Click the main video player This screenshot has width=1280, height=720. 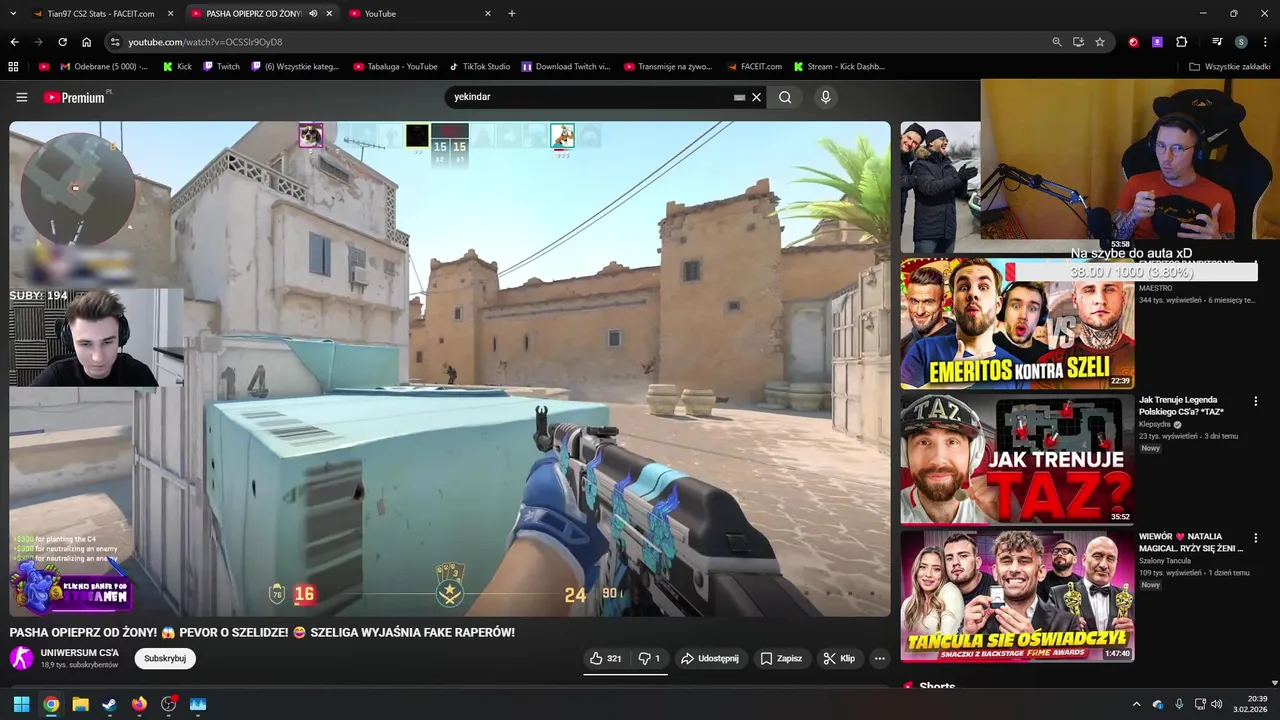pyautogui.click(x=450, y=369)
